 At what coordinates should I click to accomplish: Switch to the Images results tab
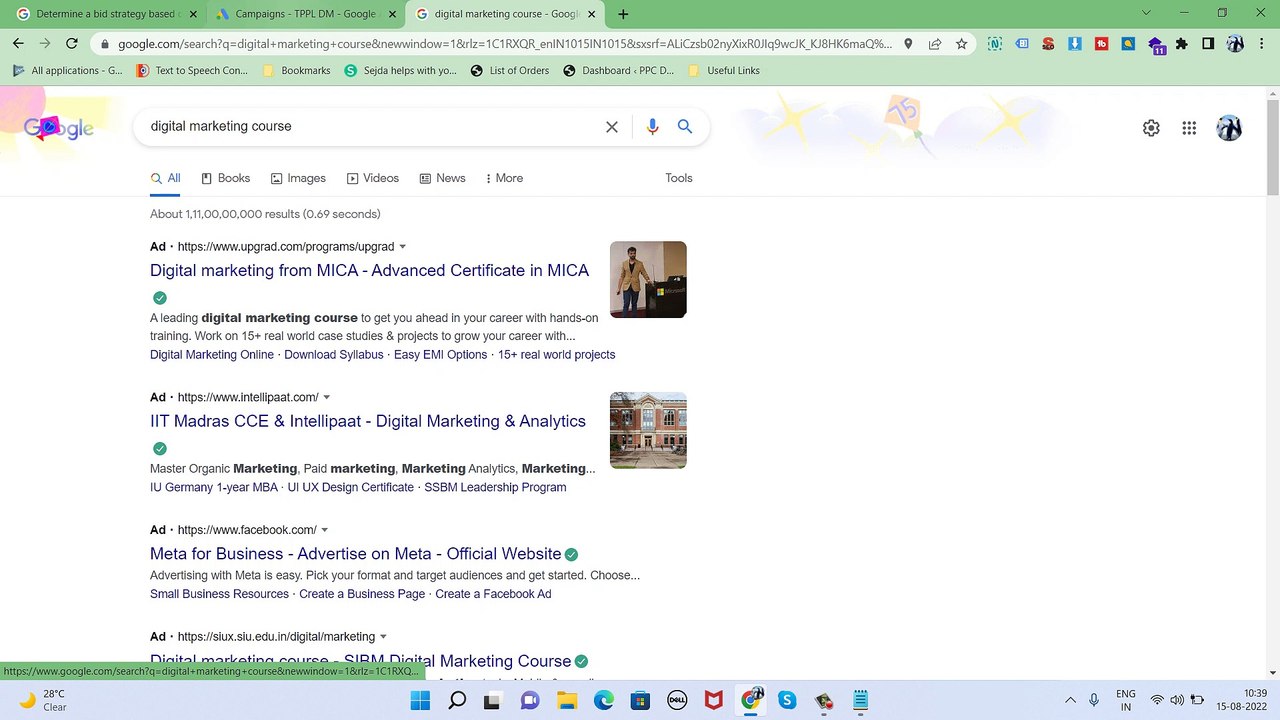click(298, 178)
